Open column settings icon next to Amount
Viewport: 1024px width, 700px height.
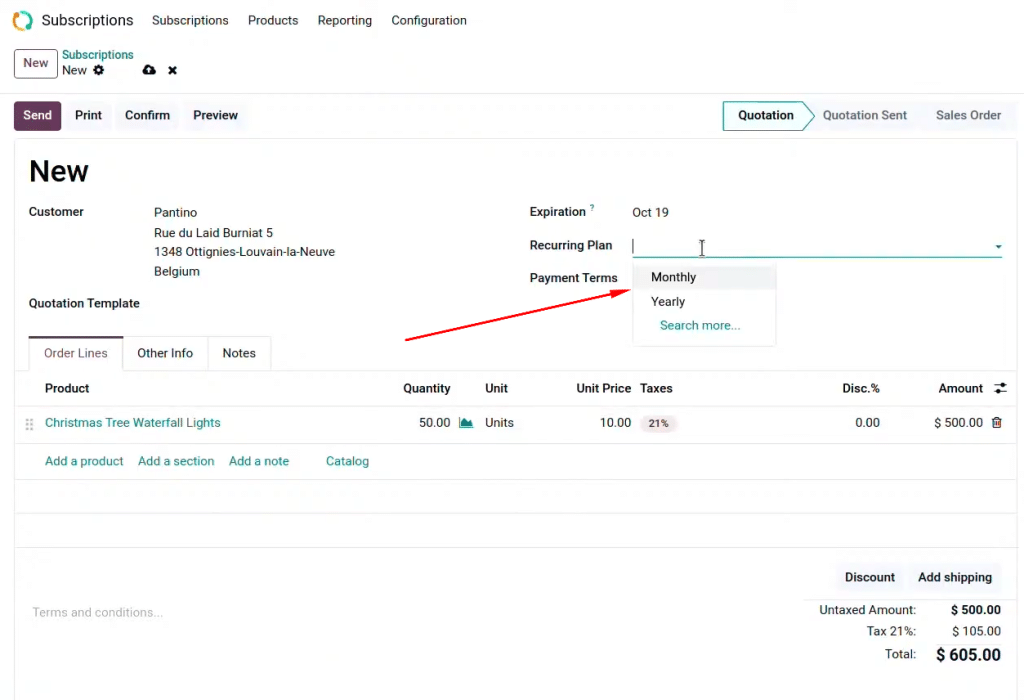click(x=1000, y=388)
